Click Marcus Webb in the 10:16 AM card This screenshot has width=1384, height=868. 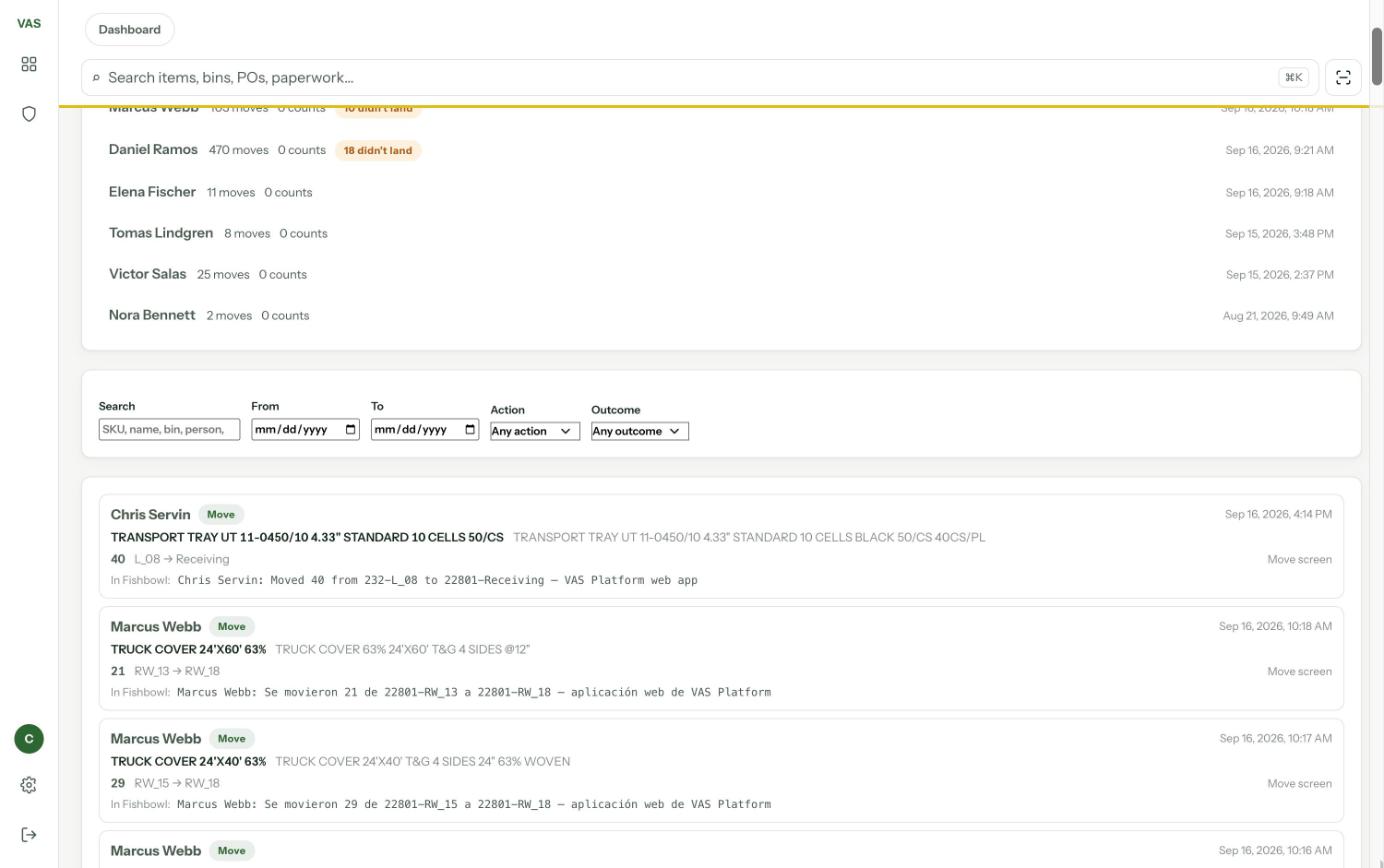click(156, 850)
